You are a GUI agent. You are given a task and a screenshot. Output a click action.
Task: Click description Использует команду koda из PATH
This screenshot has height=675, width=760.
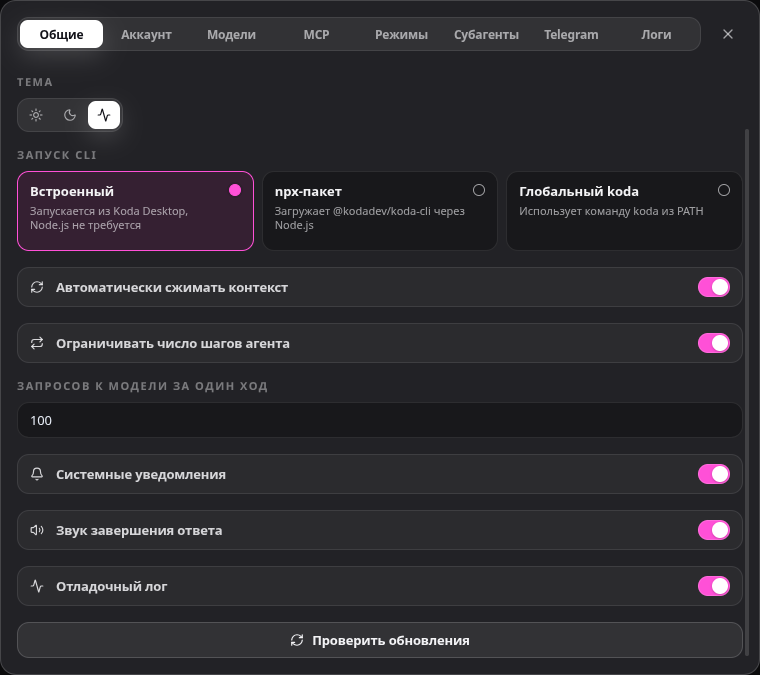(x=611, y=211)
